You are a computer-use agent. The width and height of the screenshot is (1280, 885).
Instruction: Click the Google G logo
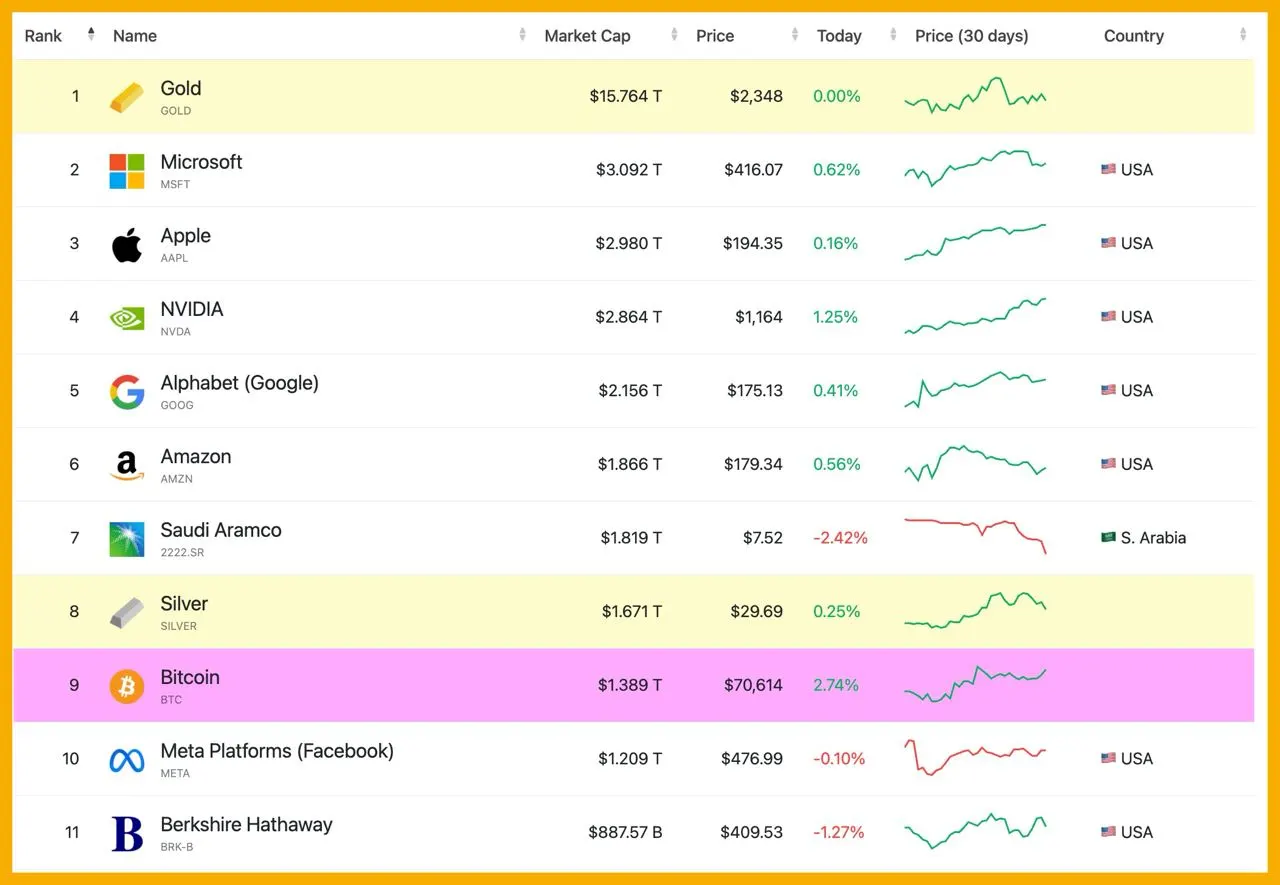tap(127, 391)
